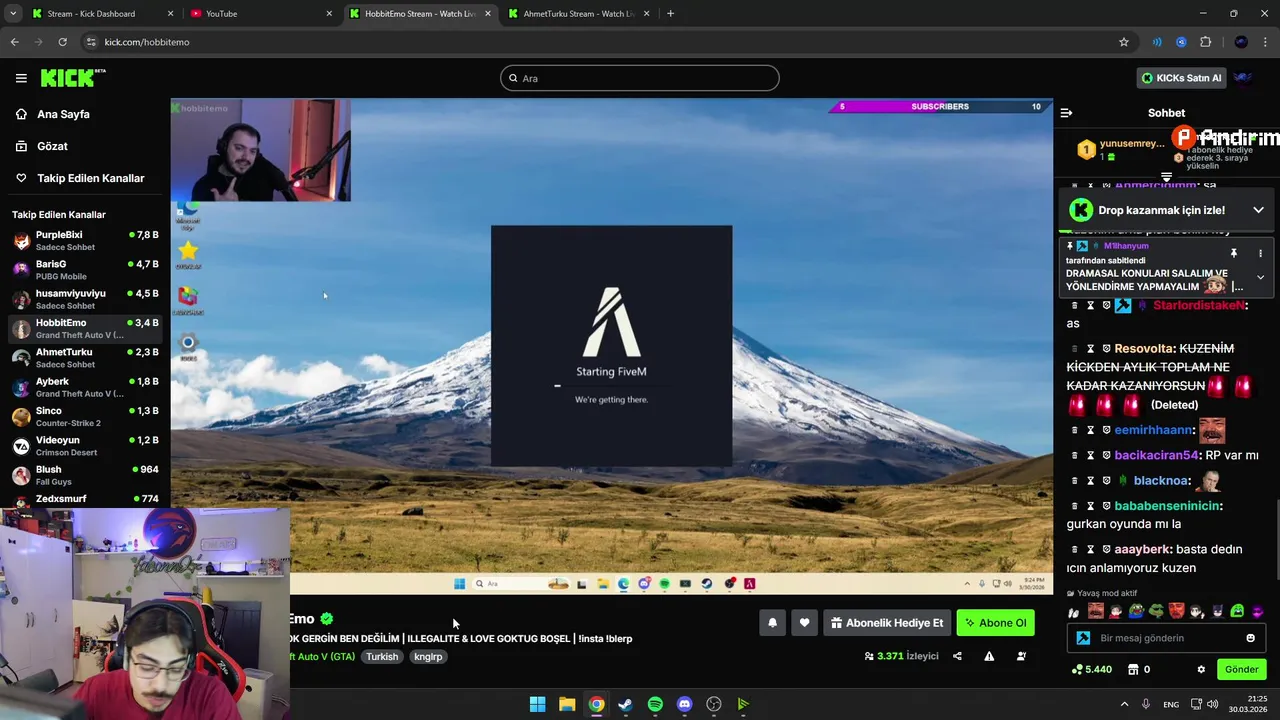Click the 5.440 channel points balance

1091,669
